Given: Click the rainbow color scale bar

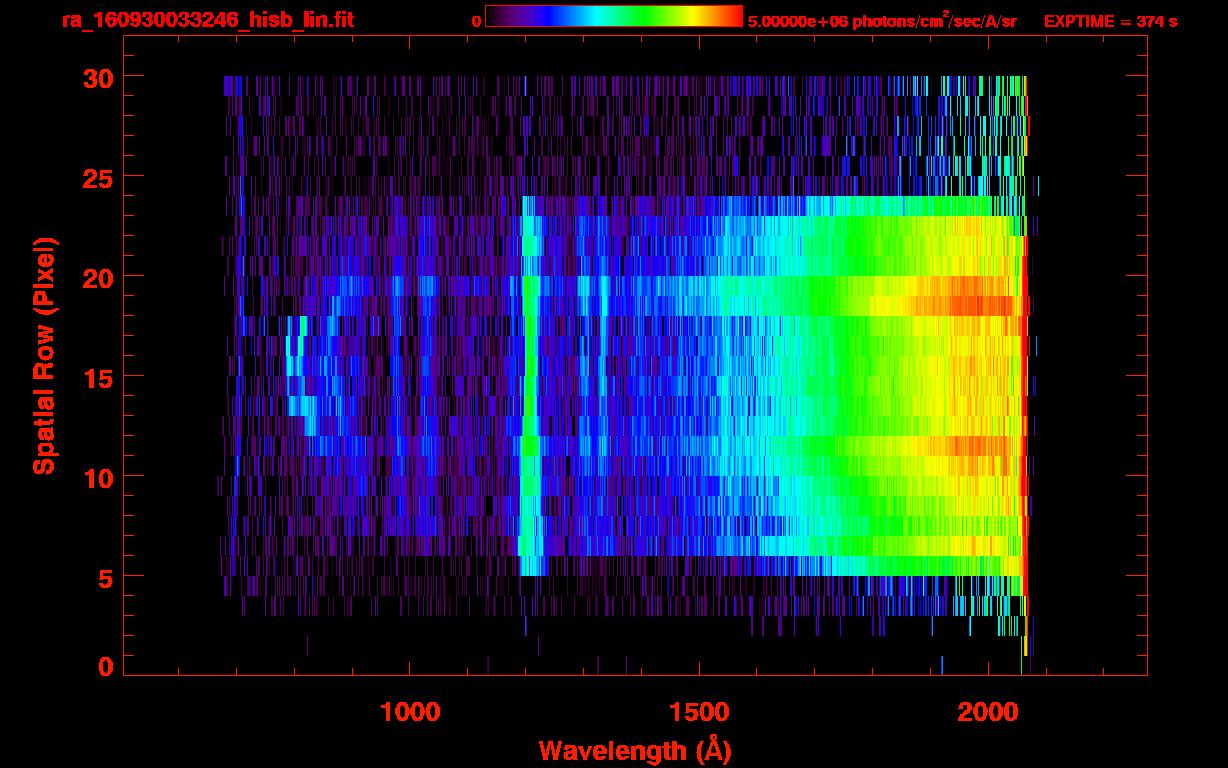Looking at the screenshot, I should pyautogui.click(x=614, y=17).
